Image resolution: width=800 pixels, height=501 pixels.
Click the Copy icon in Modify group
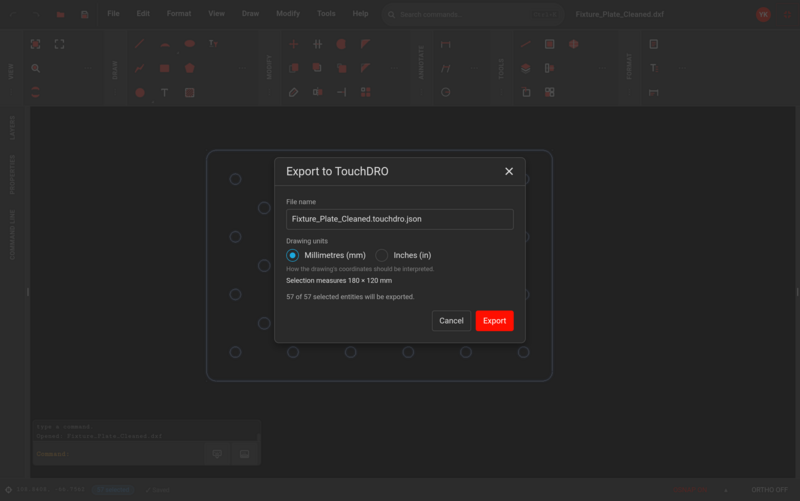click(x=293, y=68)
